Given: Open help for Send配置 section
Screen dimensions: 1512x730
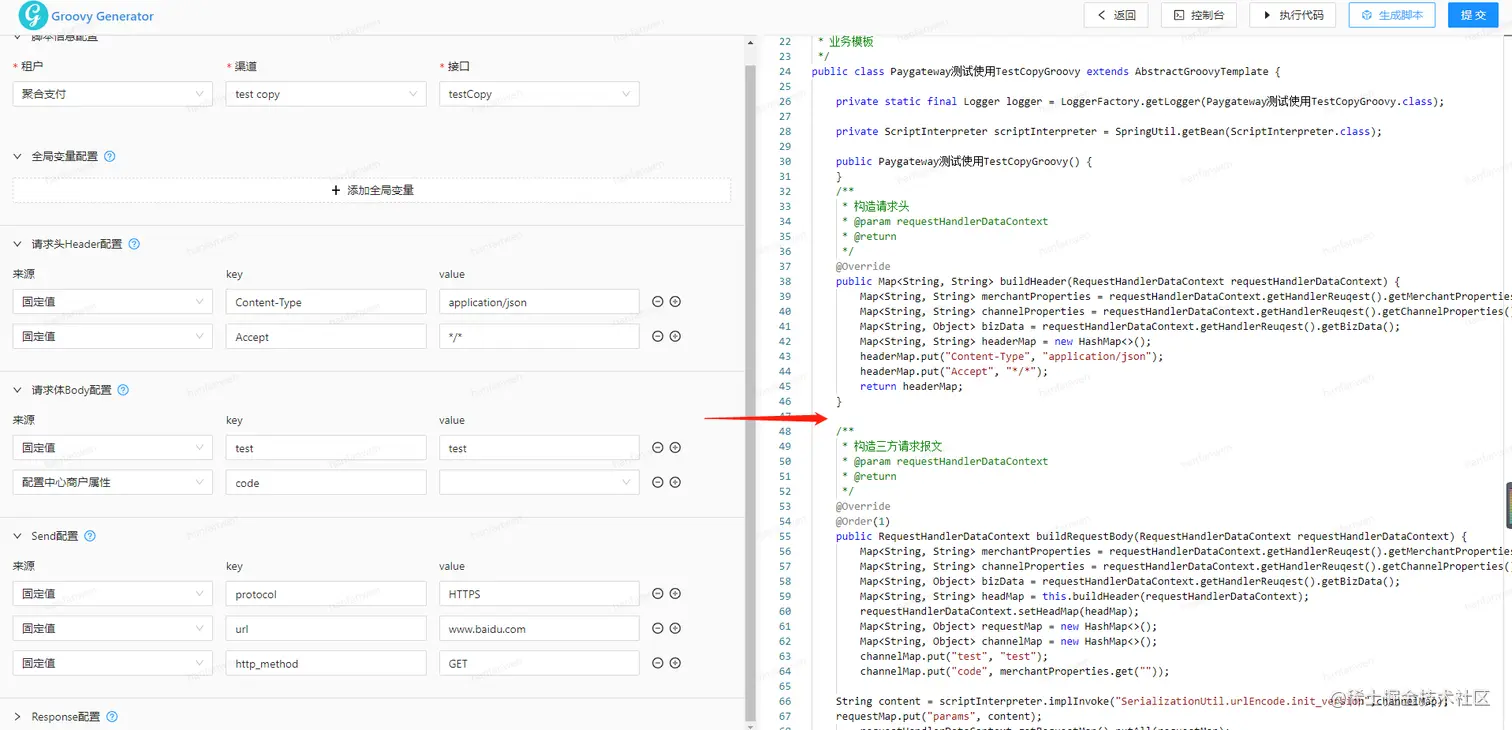Looking at the screenshot, I should [90, 536].
